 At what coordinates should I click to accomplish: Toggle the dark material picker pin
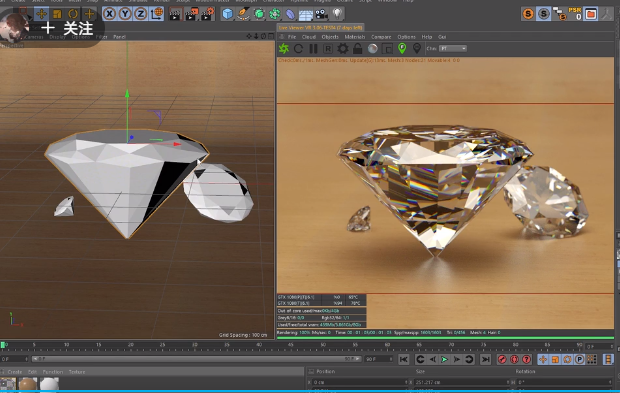417,48
